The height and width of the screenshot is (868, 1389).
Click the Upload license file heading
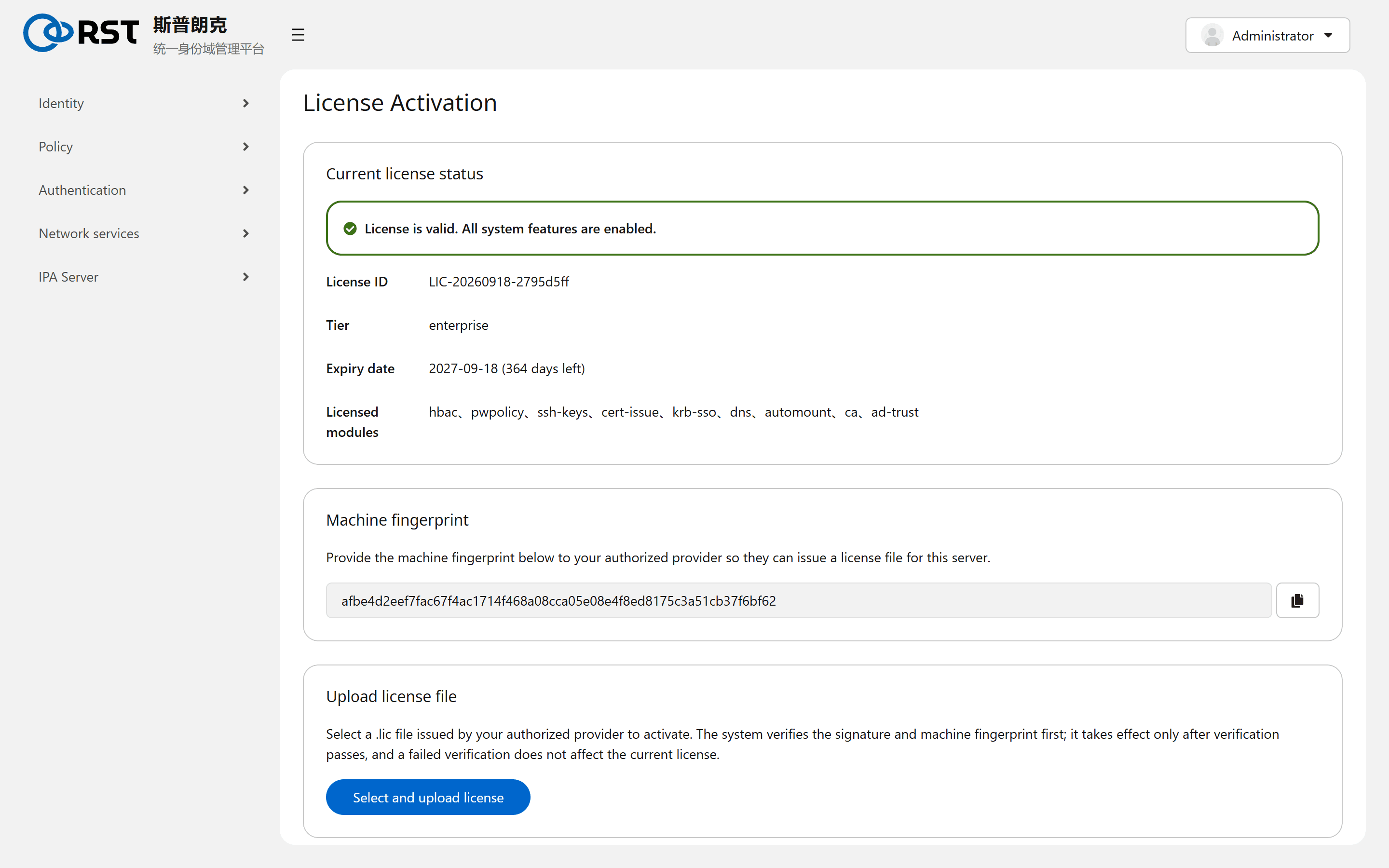coord(392,696)
